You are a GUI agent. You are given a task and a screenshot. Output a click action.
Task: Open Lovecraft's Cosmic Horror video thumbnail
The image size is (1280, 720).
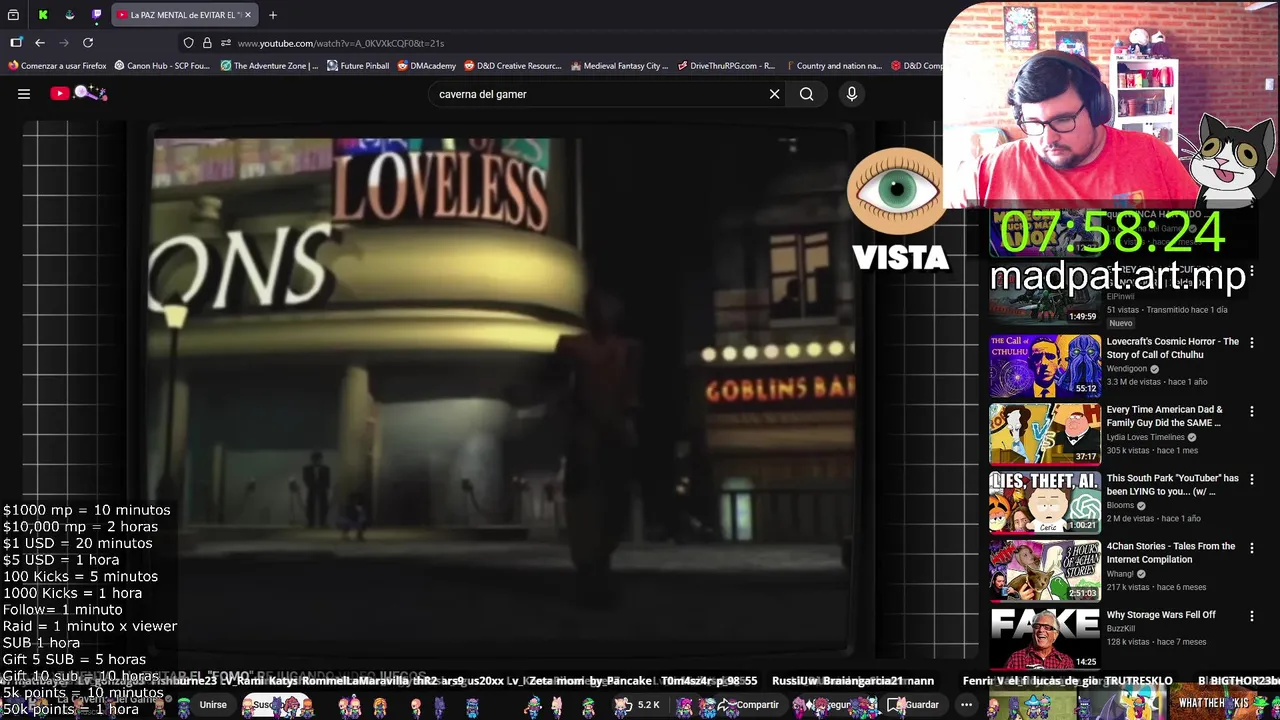pos(1045,366)
